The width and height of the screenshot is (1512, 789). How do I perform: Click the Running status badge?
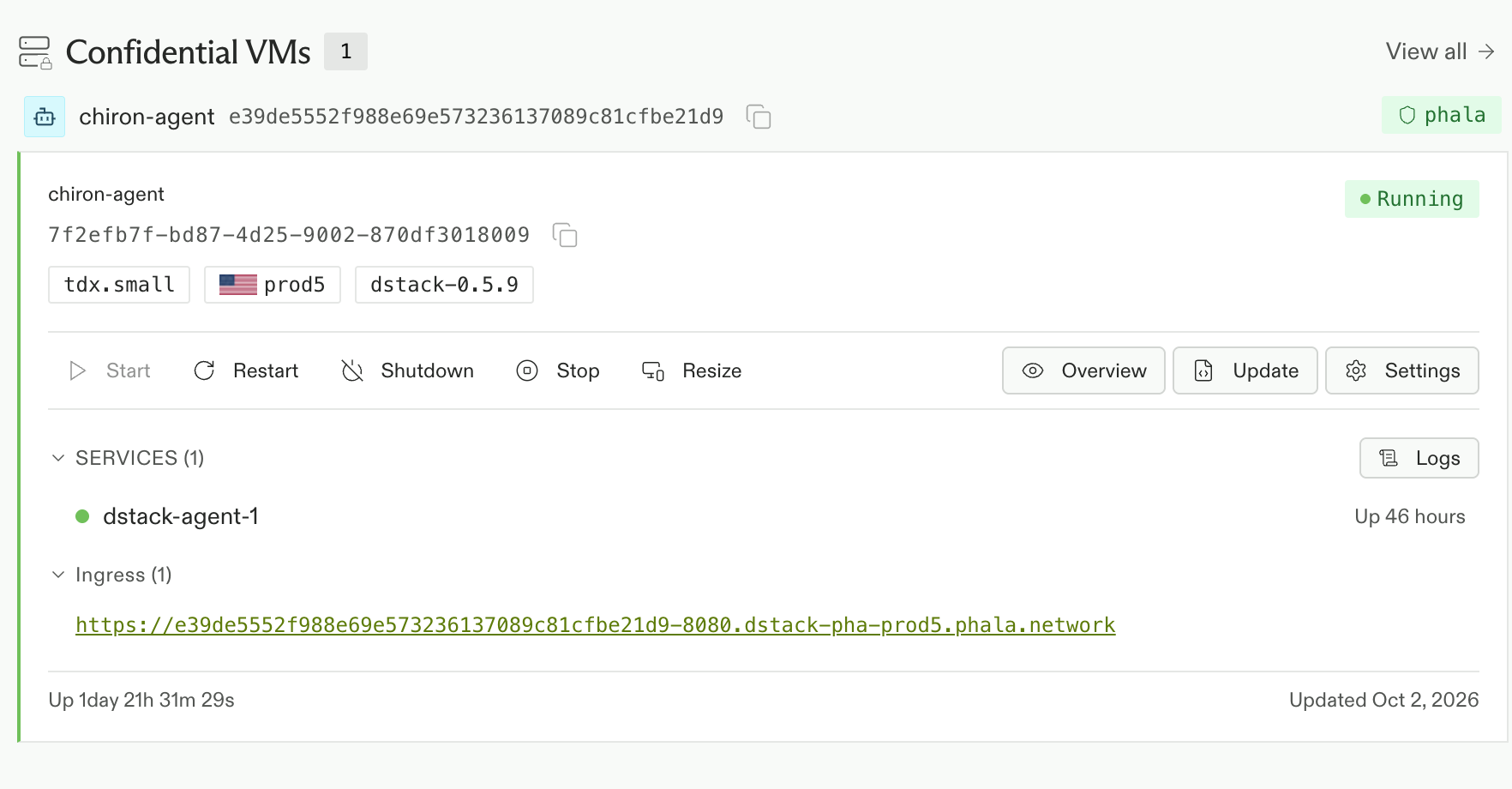click(1412, 199)
